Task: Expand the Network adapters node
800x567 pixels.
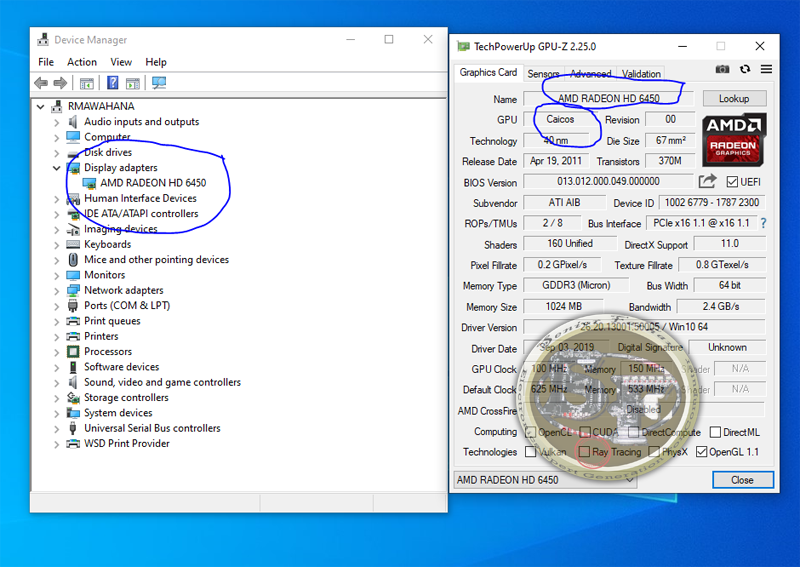Action: 57,291
